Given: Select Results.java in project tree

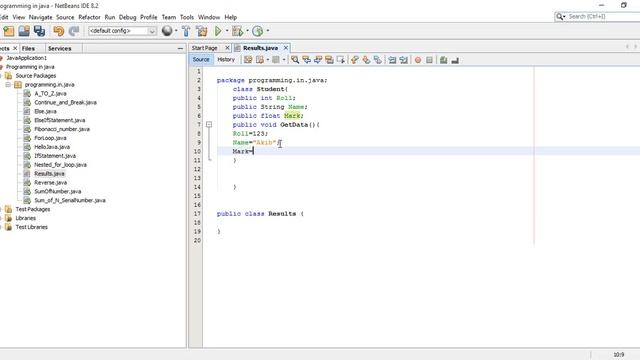Looking at the screenshot, I should (49, 173).
